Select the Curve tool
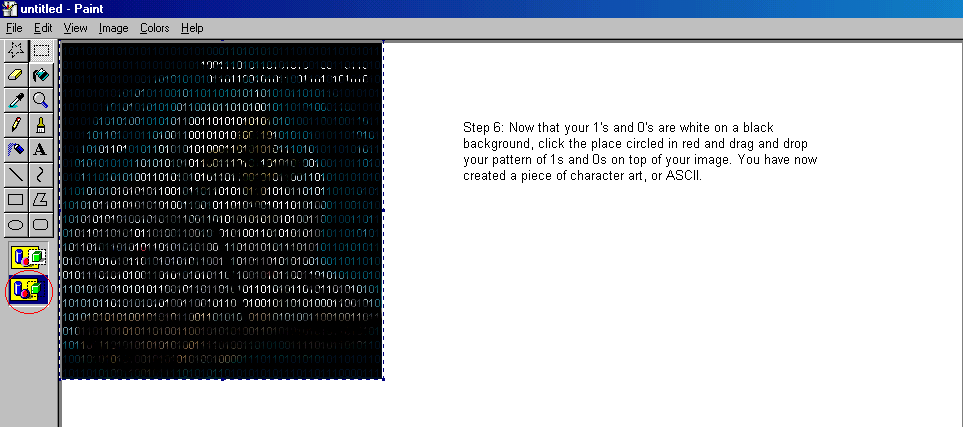This screenshot has height=427, width=963. (41, 174)
